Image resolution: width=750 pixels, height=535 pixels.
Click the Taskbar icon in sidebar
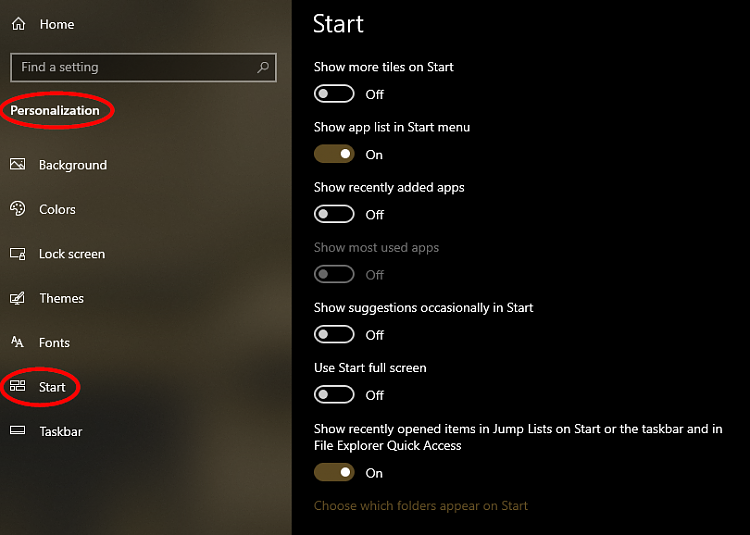click(18, 431)
